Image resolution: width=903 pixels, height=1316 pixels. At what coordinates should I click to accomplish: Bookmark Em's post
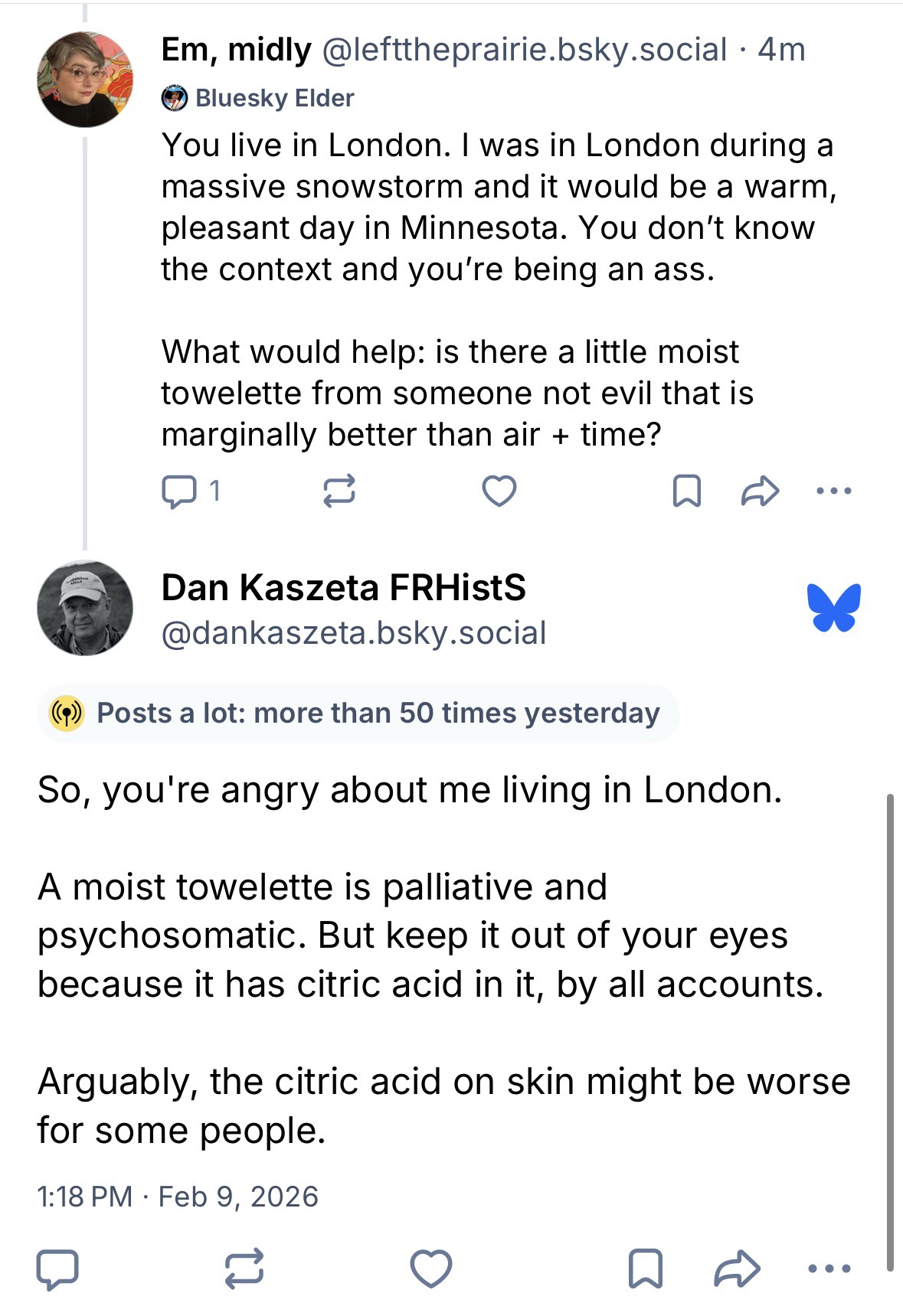coord(686,491)
